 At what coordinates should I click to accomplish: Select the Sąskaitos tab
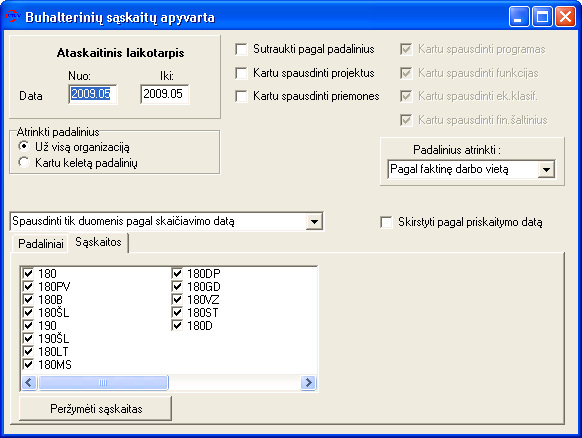click(98, 242)
